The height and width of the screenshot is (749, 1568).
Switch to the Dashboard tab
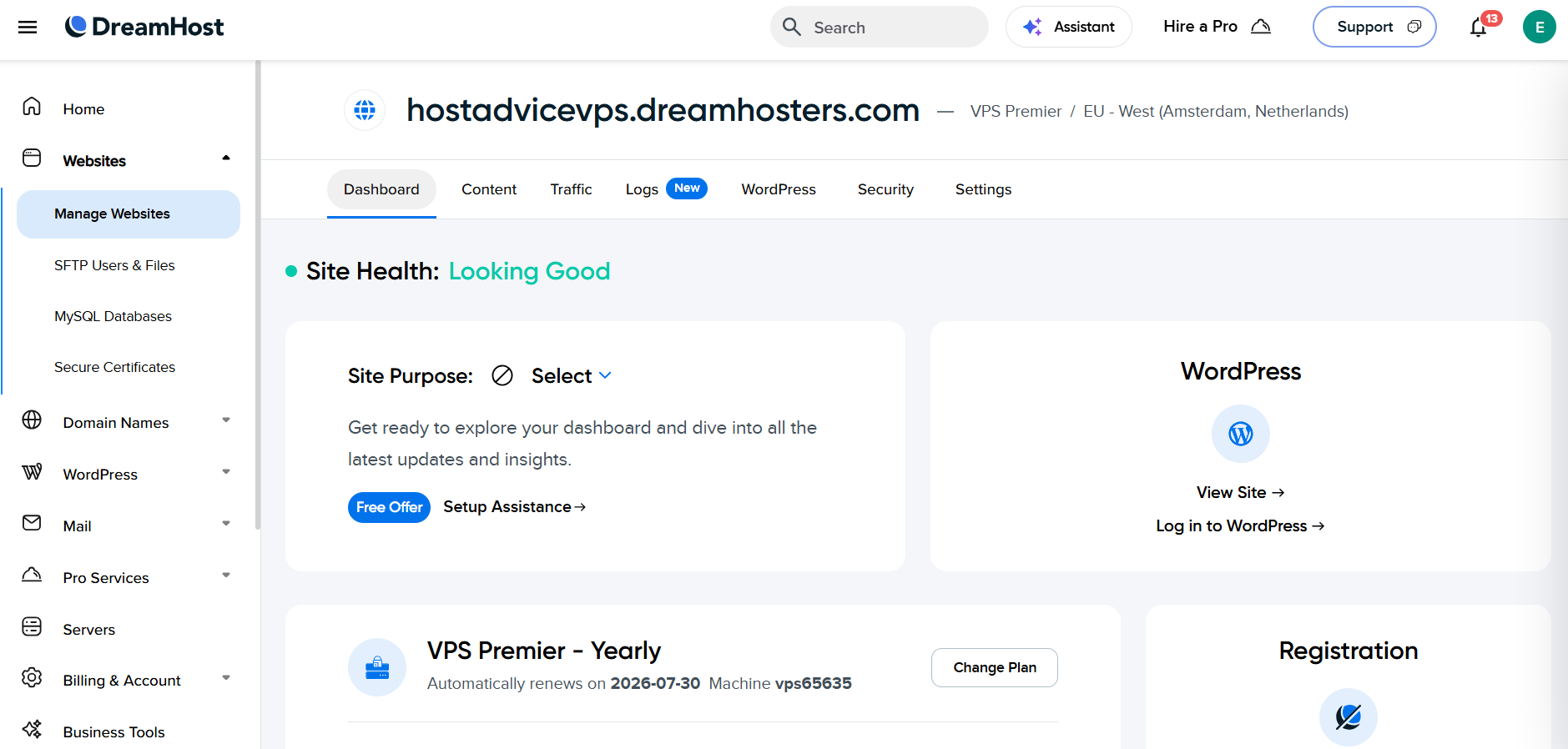coord(381,190)
